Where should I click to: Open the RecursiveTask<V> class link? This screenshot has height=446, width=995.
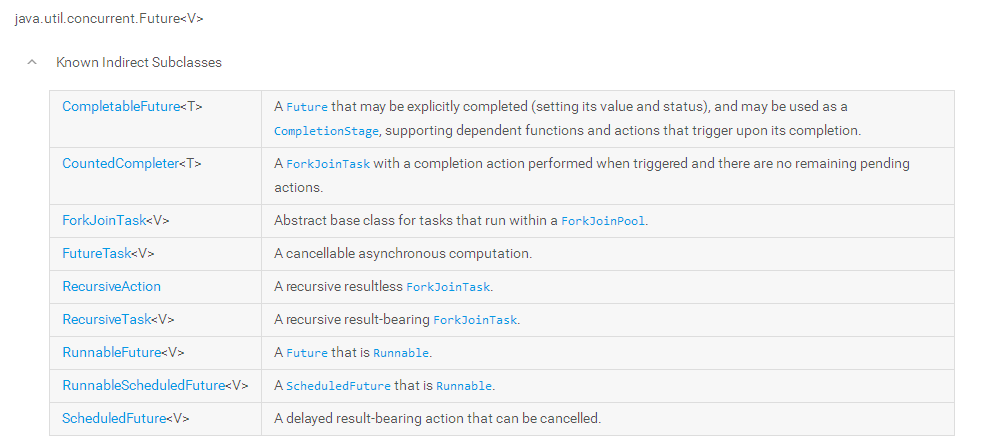click(x=106, y=319)
